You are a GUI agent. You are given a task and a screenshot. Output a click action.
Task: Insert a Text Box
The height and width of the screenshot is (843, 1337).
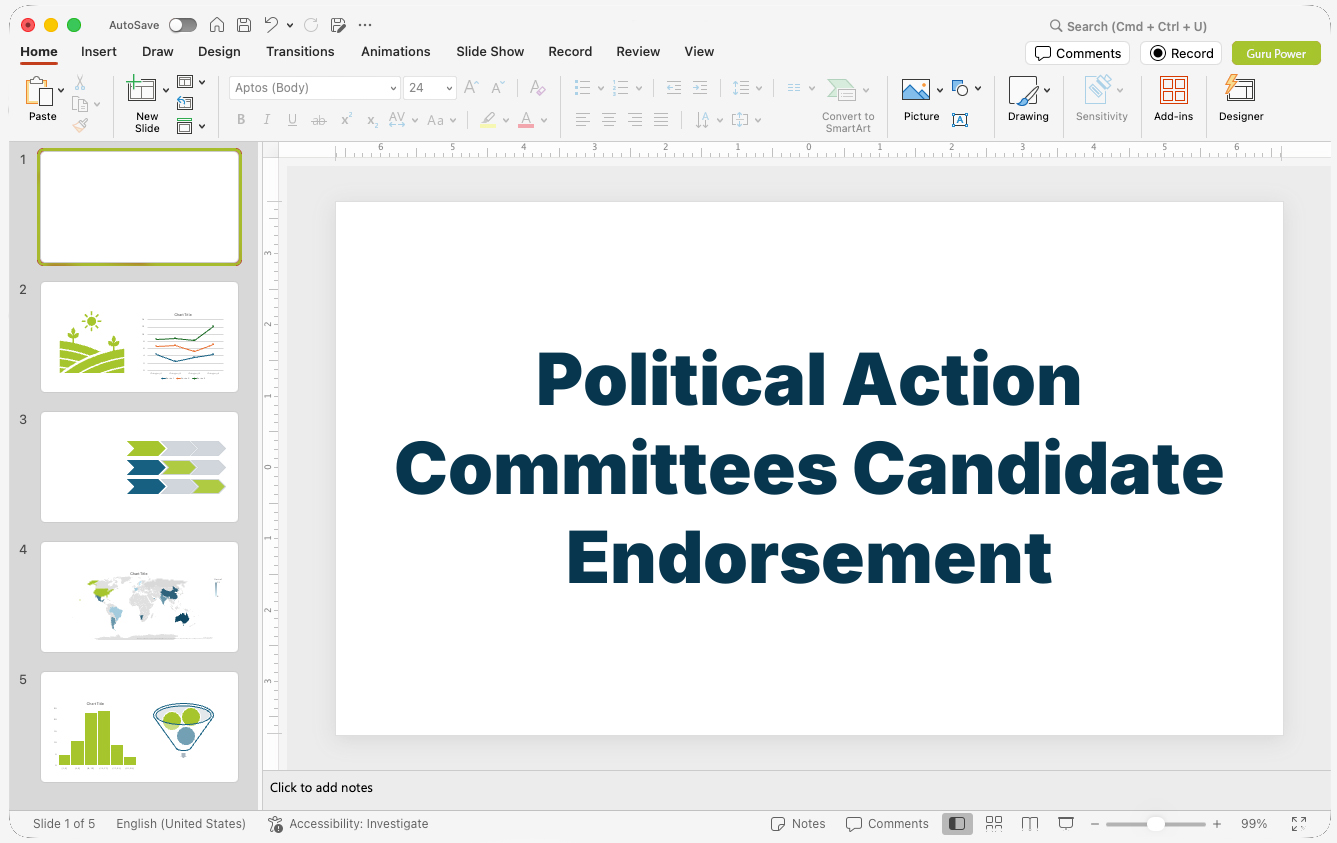pos(960,120)
